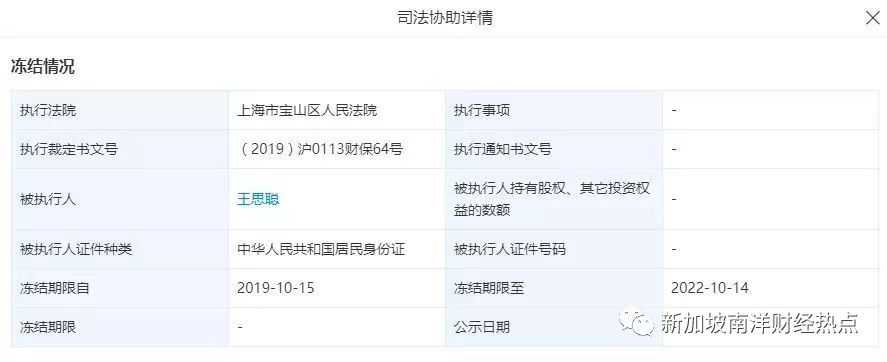Select the 执行法院 label cell
The width and height of the screenshot is (887, 362).
pyautogui.click(x=120, y=110)
